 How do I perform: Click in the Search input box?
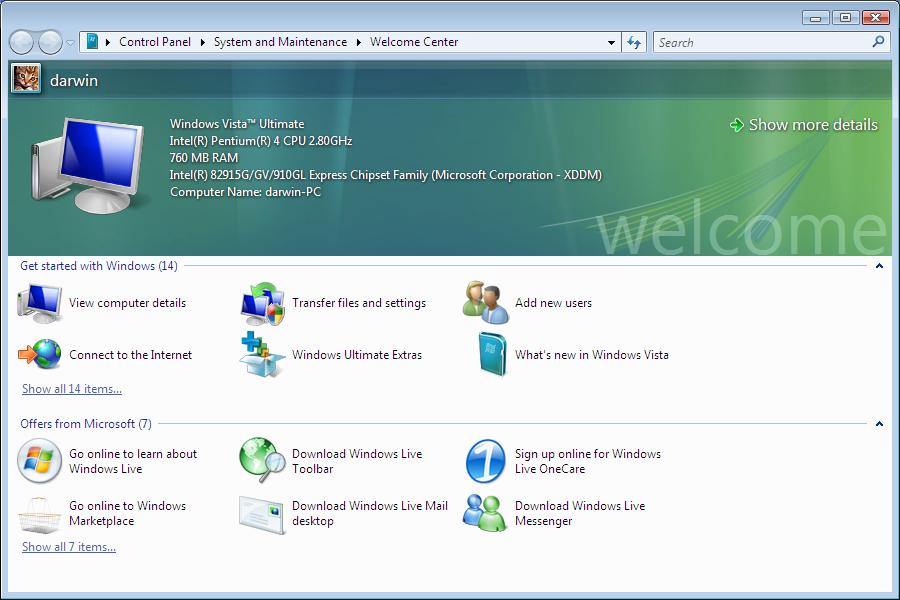tap(760, 43)
